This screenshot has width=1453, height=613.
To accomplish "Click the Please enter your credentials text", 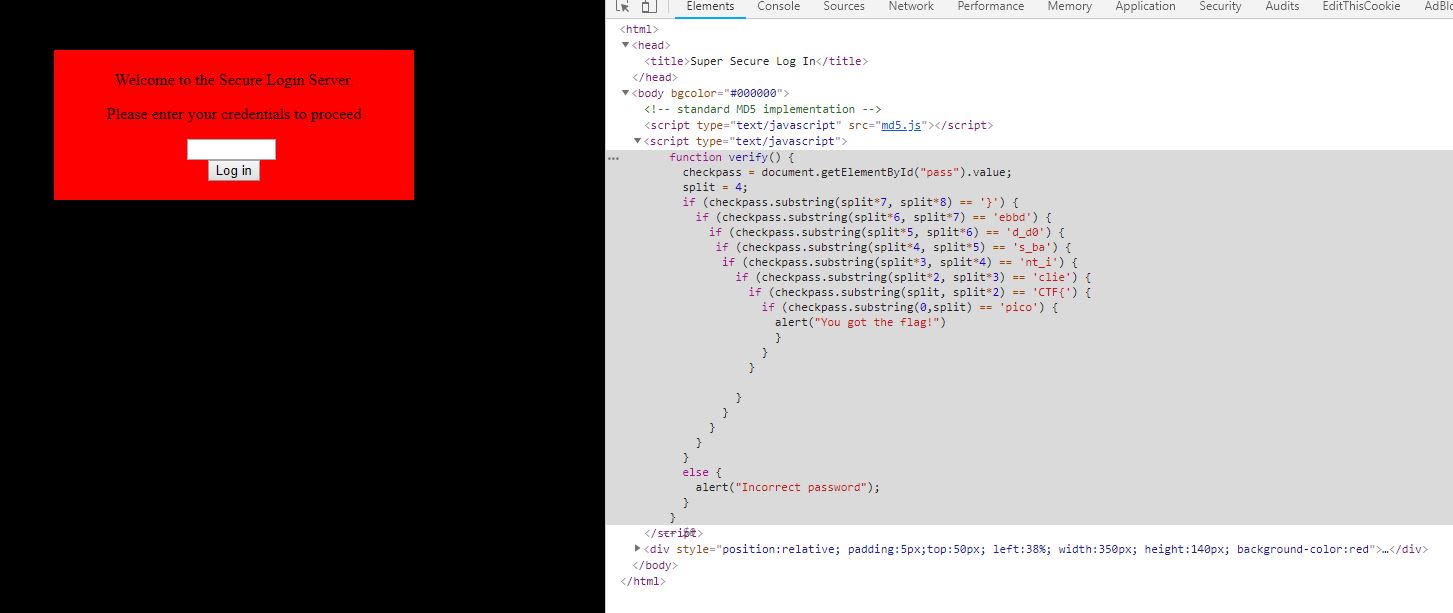I will 234,114.
